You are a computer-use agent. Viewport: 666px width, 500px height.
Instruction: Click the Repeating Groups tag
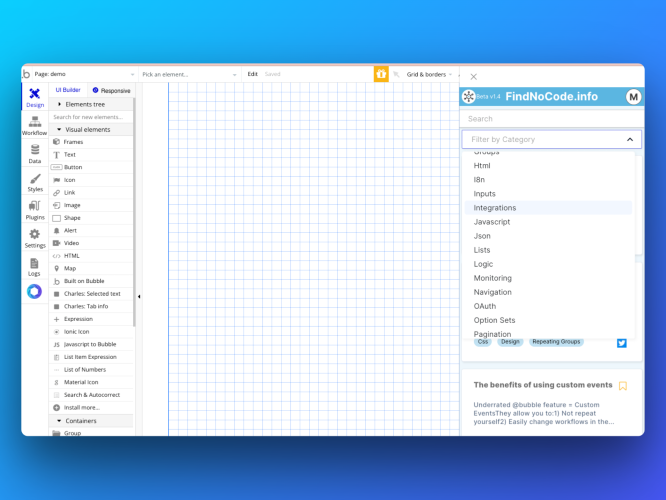click(556, 342)
